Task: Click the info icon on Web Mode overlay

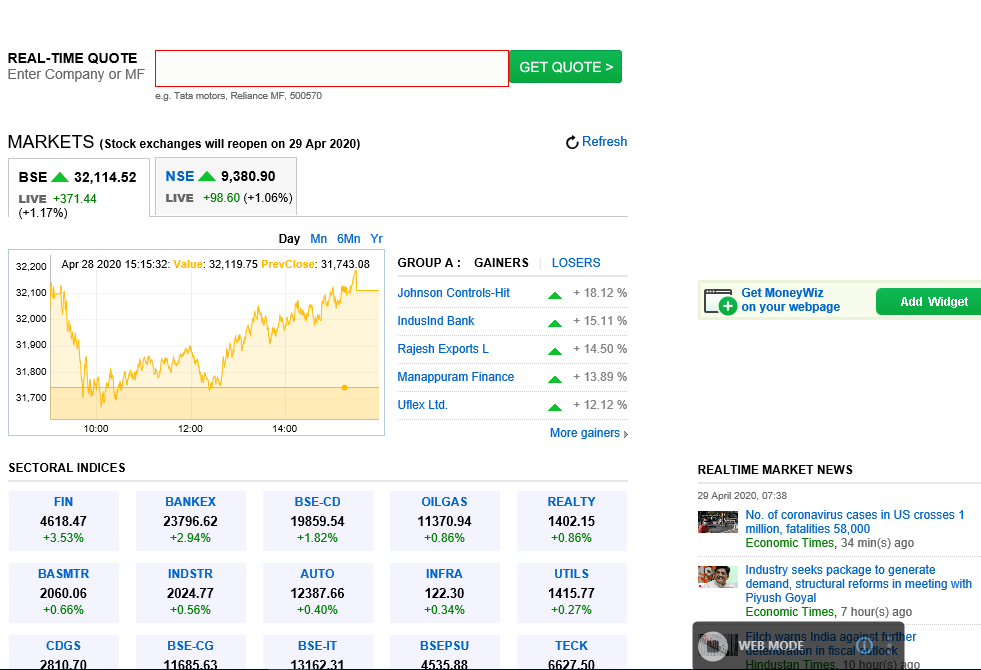Action: pos(864,646)
